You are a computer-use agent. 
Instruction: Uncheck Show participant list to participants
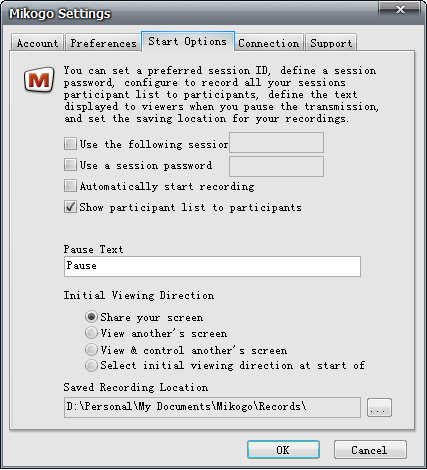click(x=70, y=207)
